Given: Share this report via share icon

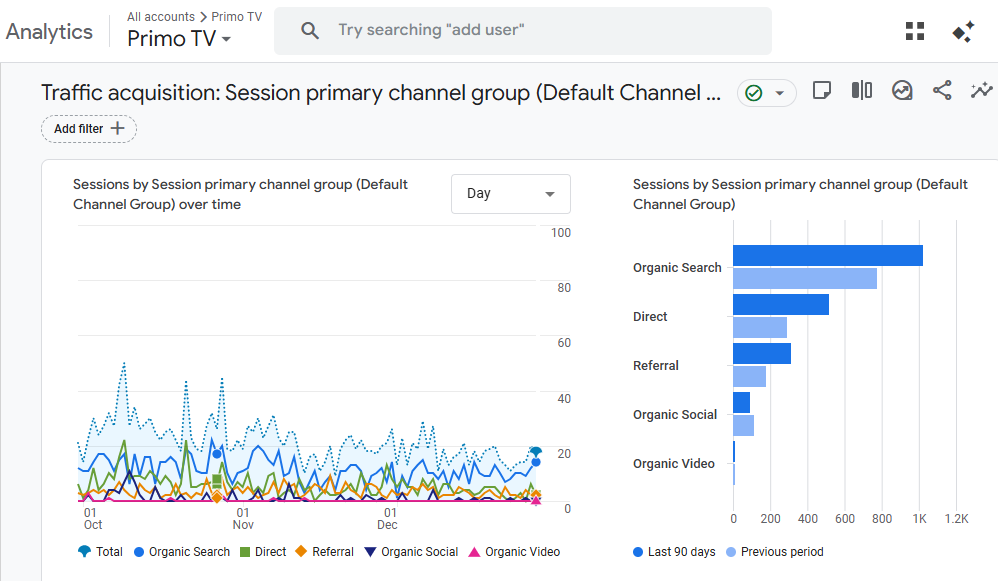Looking at the screenshot, I should click(942, 91).
